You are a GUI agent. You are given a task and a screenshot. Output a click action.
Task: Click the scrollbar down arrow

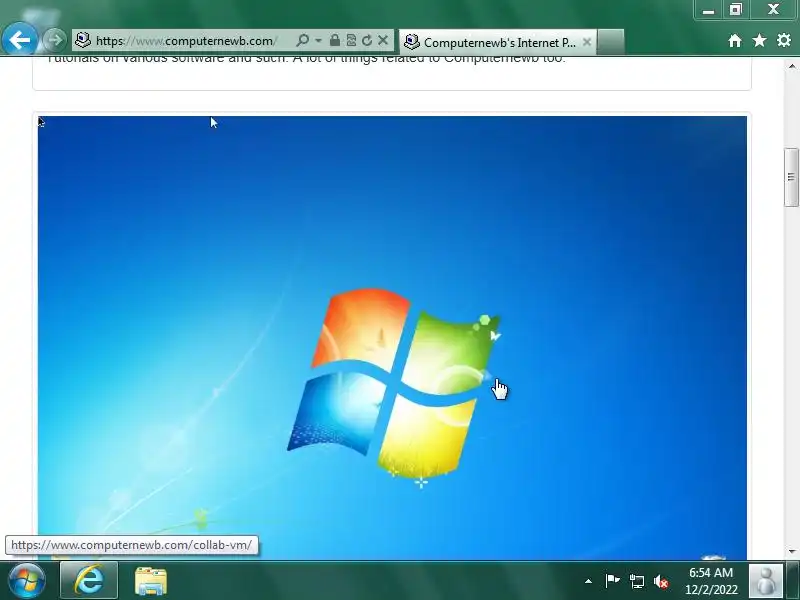[791, 552]
